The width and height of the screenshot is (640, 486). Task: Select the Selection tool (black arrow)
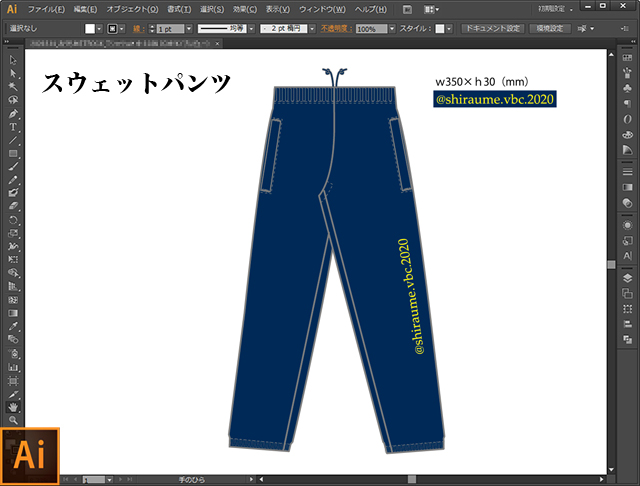(x=13, y=60)
